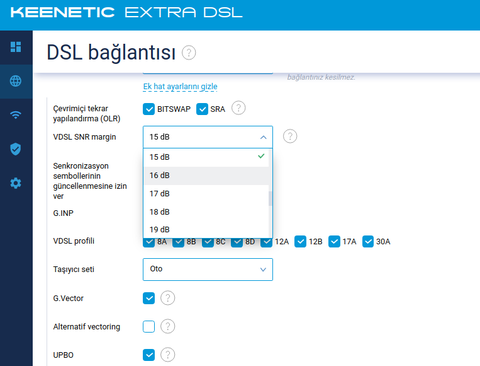Open help icon for Alternatif vectoring
This screenshot has height=366, width=480.
tap(168, 326)
